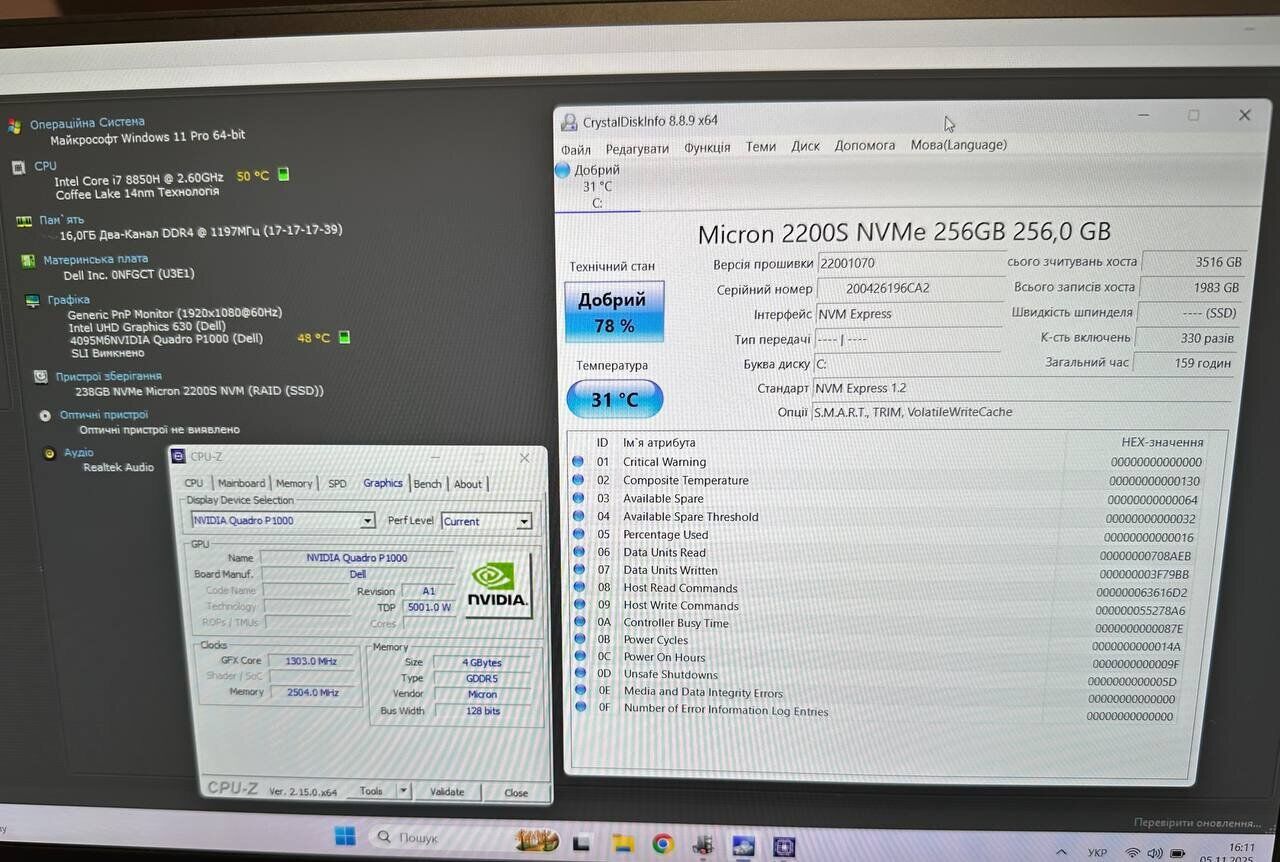Viewport: 1280px width, 862px height.
Task: Open File Explorer from the taskbar
Action: [623, 843]
